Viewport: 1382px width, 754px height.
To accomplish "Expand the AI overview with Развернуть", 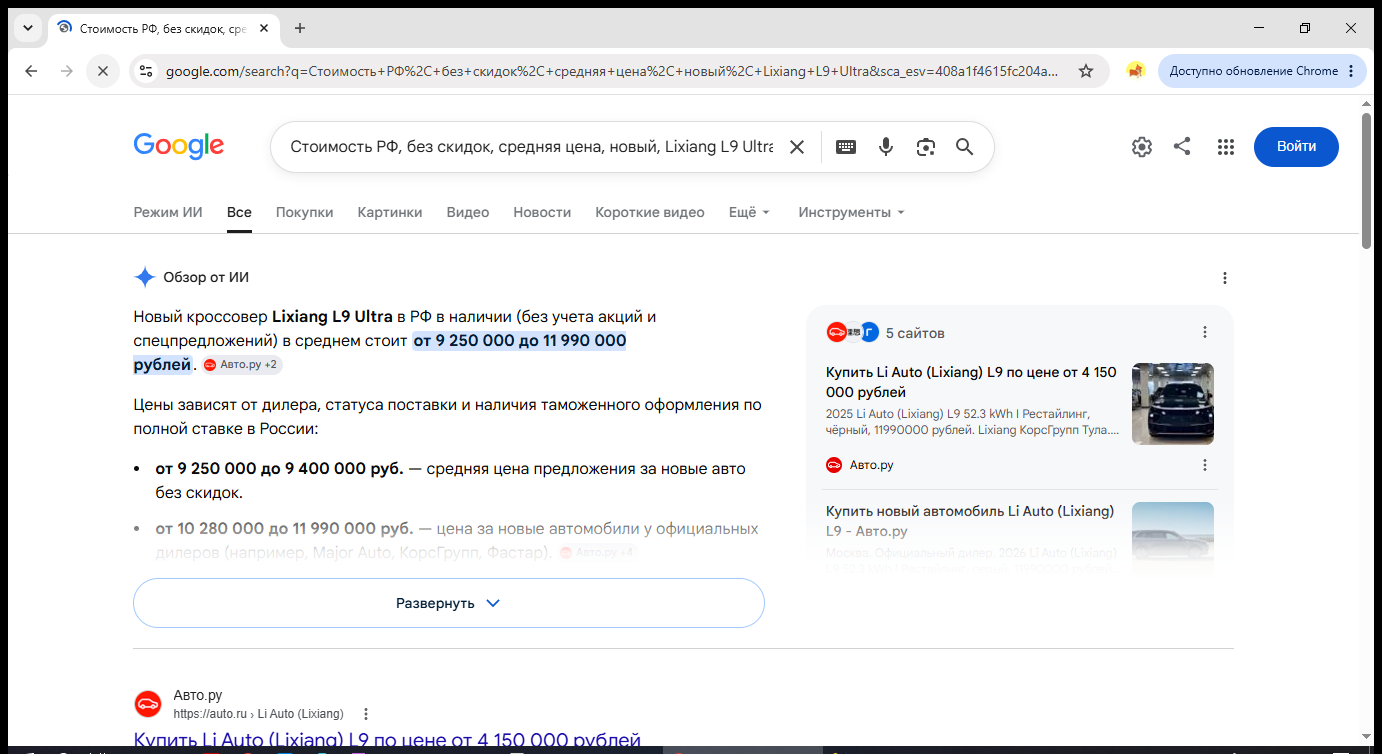I will tap(449, 603).
